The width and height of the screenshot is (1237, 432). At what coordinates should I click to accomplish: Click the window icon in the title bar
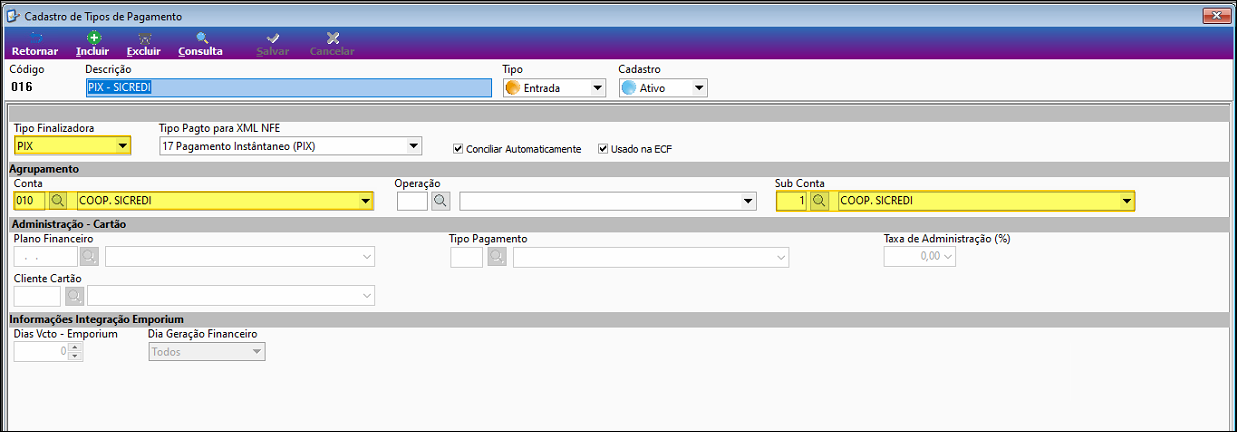(x=12, y=15)
